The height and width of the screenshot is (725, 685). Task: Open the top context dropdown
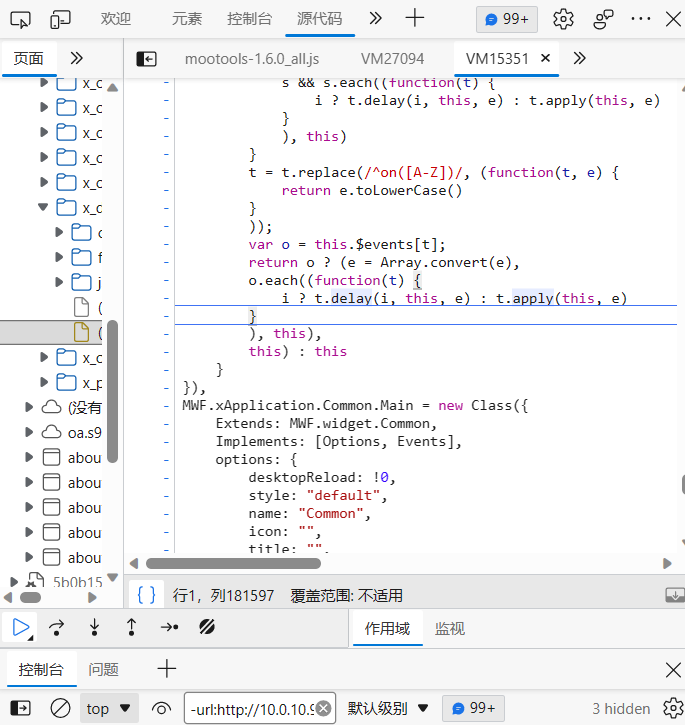108,708
